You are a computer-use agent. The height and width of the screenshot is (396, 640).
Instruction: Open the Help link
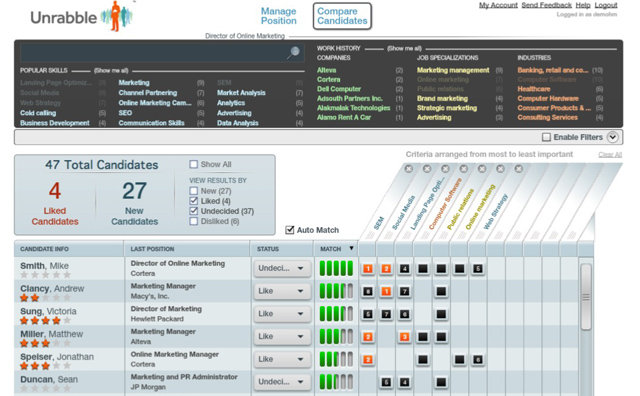coord(583,5)
